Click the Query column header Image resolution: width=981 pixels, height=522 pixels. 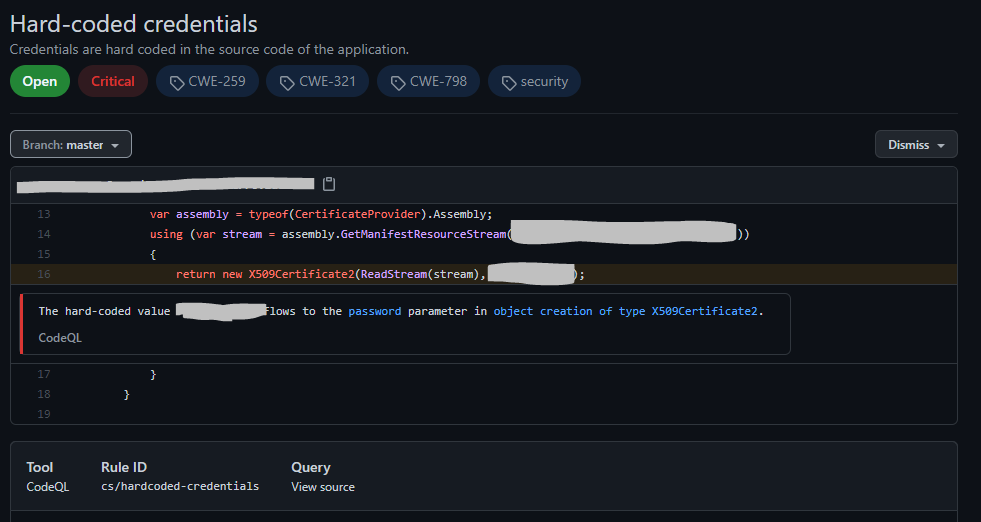310,467
